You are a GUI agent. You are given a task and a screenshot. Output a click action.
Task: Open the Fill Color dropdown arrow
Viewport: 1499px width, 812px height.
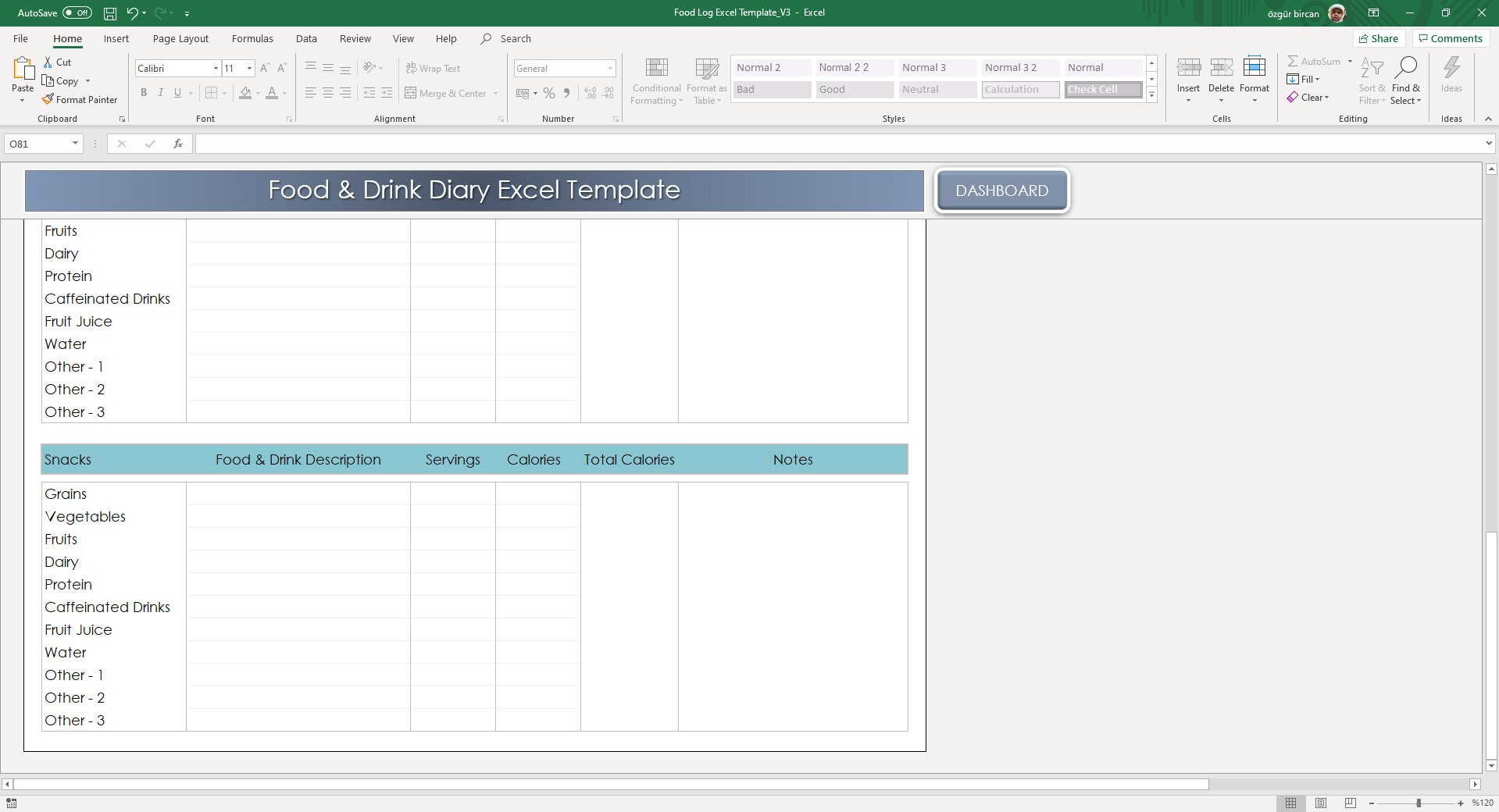point(258,93)
